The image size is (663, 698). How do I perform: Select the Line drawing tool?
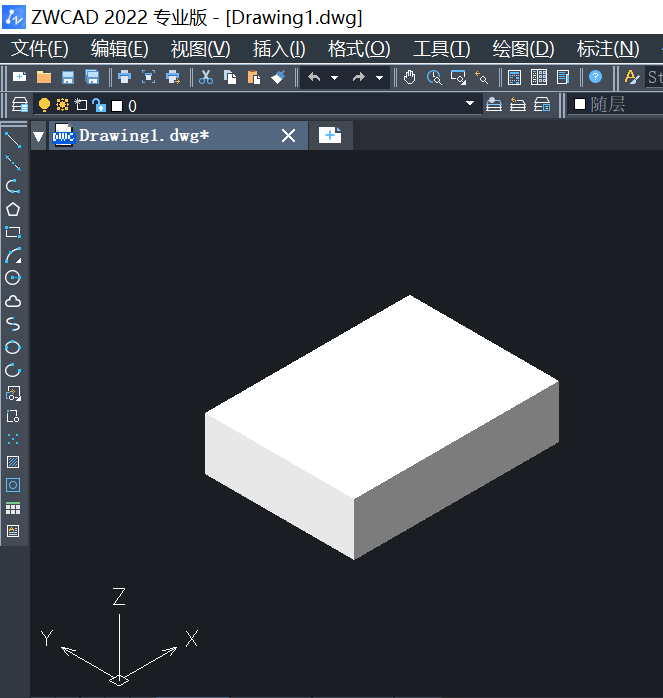click(13, 140)
